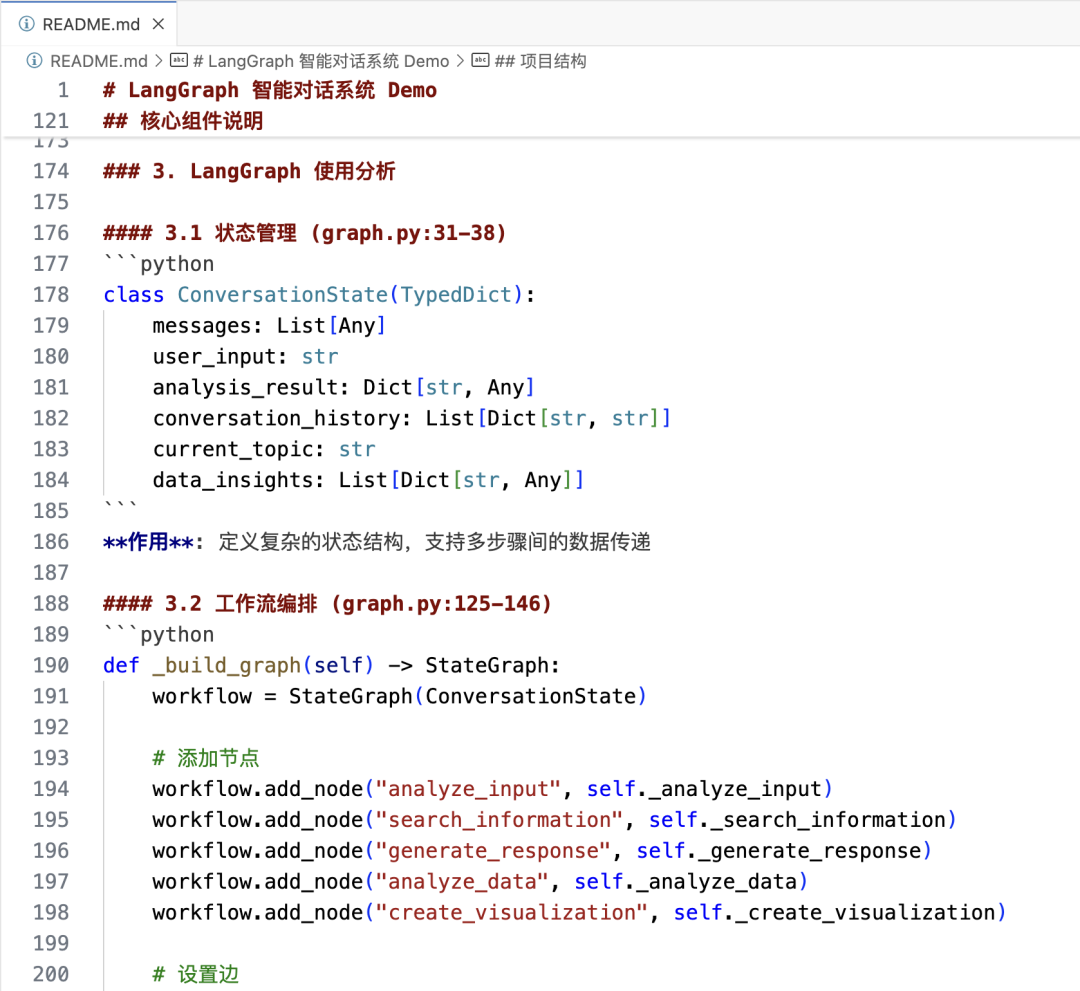Image resolution: width=1080 pixels, height=991 pixels.
Task: Click line number 194 in gutter
Action: pyautogui.click(x=51, y=789)
